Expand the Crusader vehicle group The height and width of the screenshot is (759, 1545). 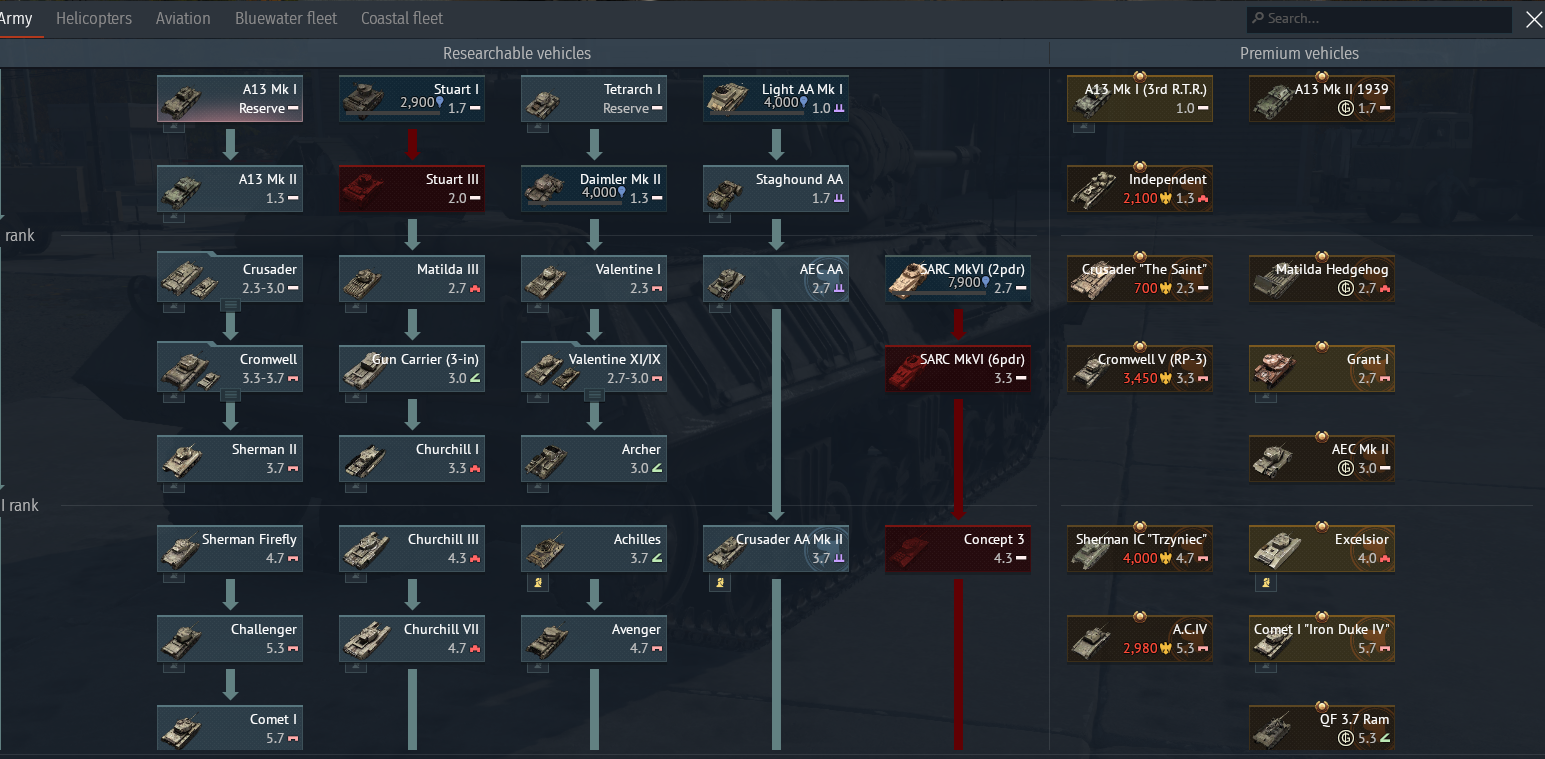point(230,304)
